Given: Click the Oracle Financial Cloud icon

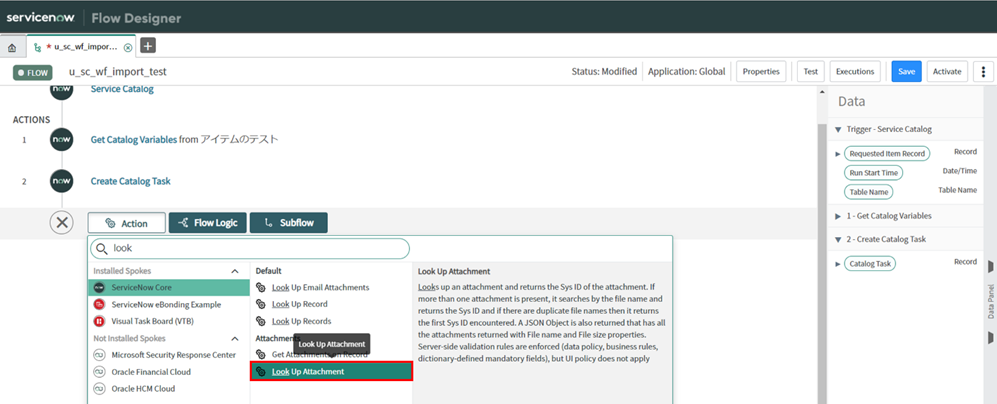Looking at the screenshot, I should 99,372.
